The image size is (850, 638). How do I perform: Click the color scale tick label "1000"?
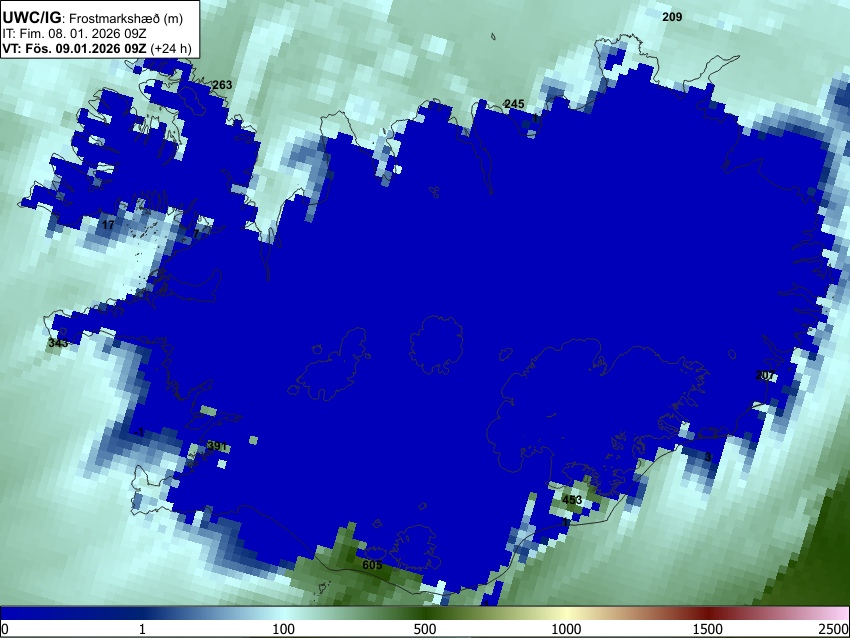(566, 629)
